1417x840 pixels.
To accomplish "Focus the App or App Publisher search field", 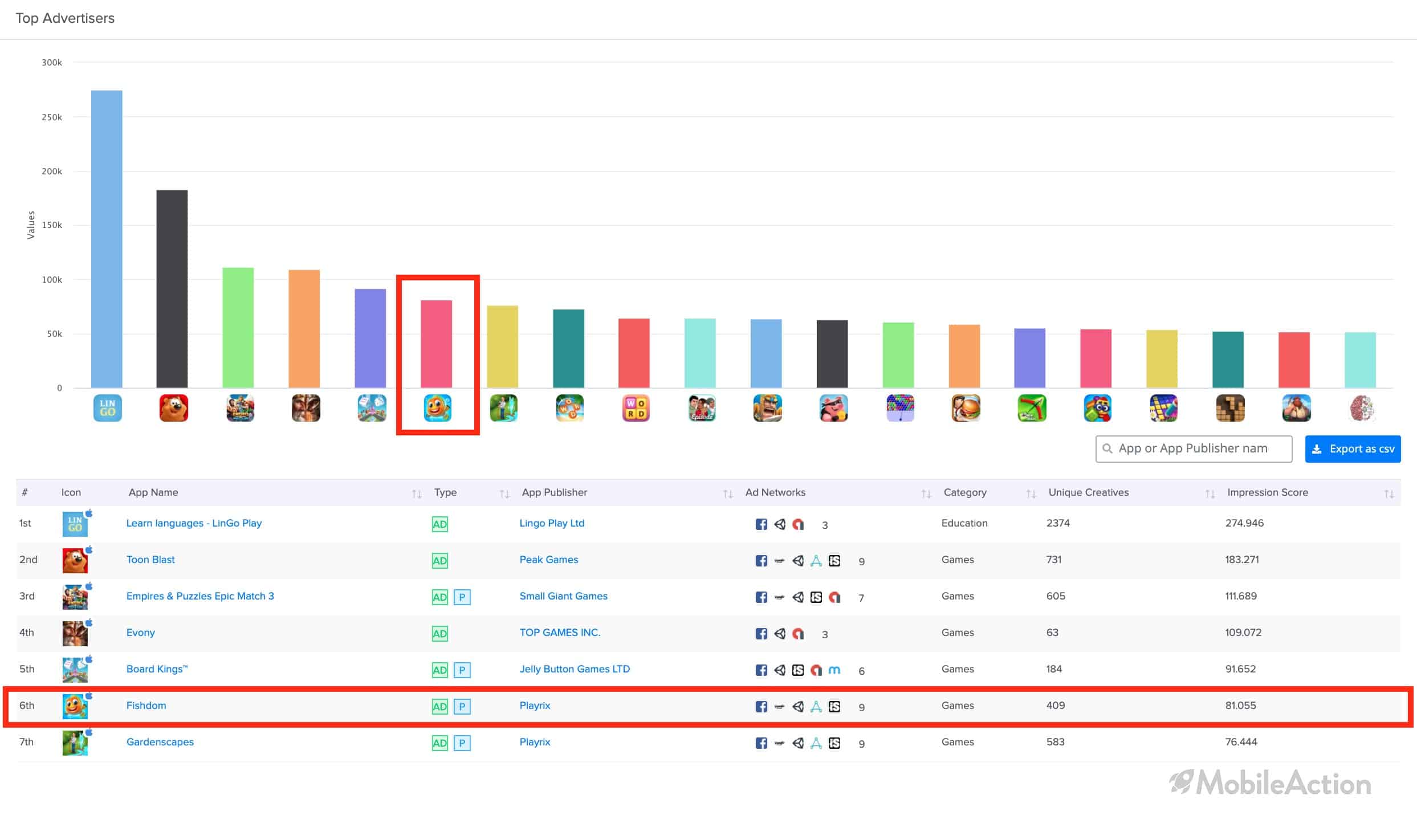I will pyautogui.click(x=1194, y=449).
